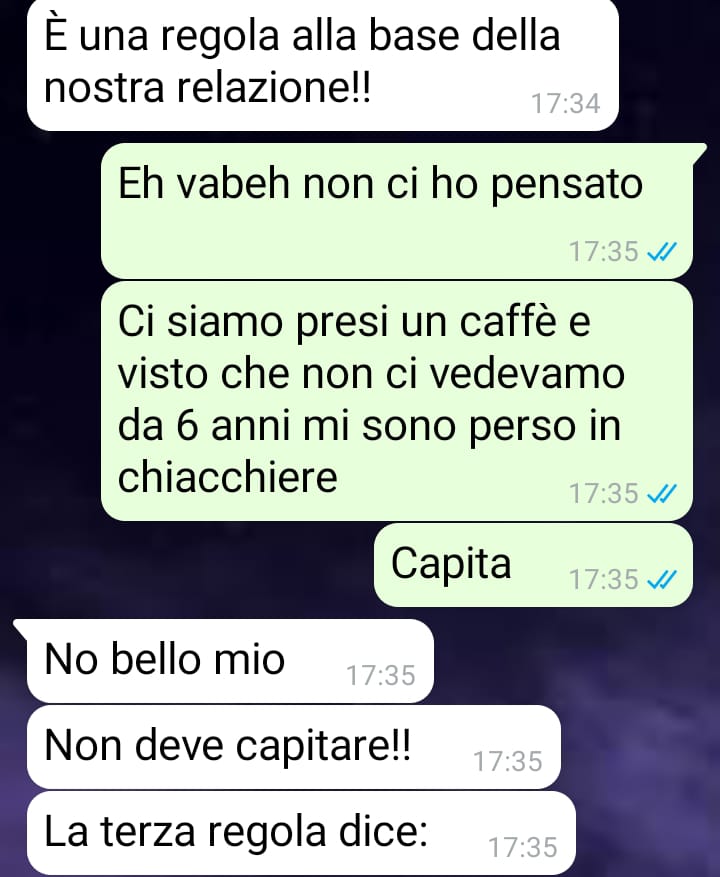
Task: Tap the timestamp under 'chiacchiere' text
Action: (x=604, y=494)
